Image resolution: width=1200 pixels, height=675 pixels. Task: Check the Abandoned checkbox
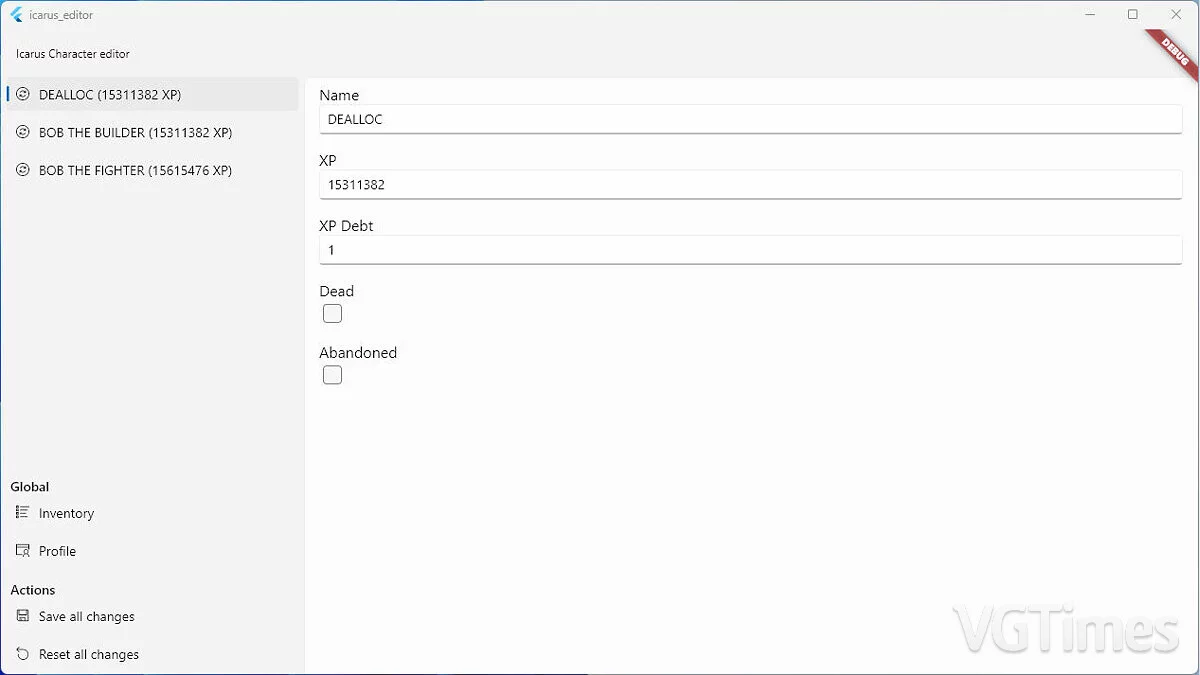[332, 374]
